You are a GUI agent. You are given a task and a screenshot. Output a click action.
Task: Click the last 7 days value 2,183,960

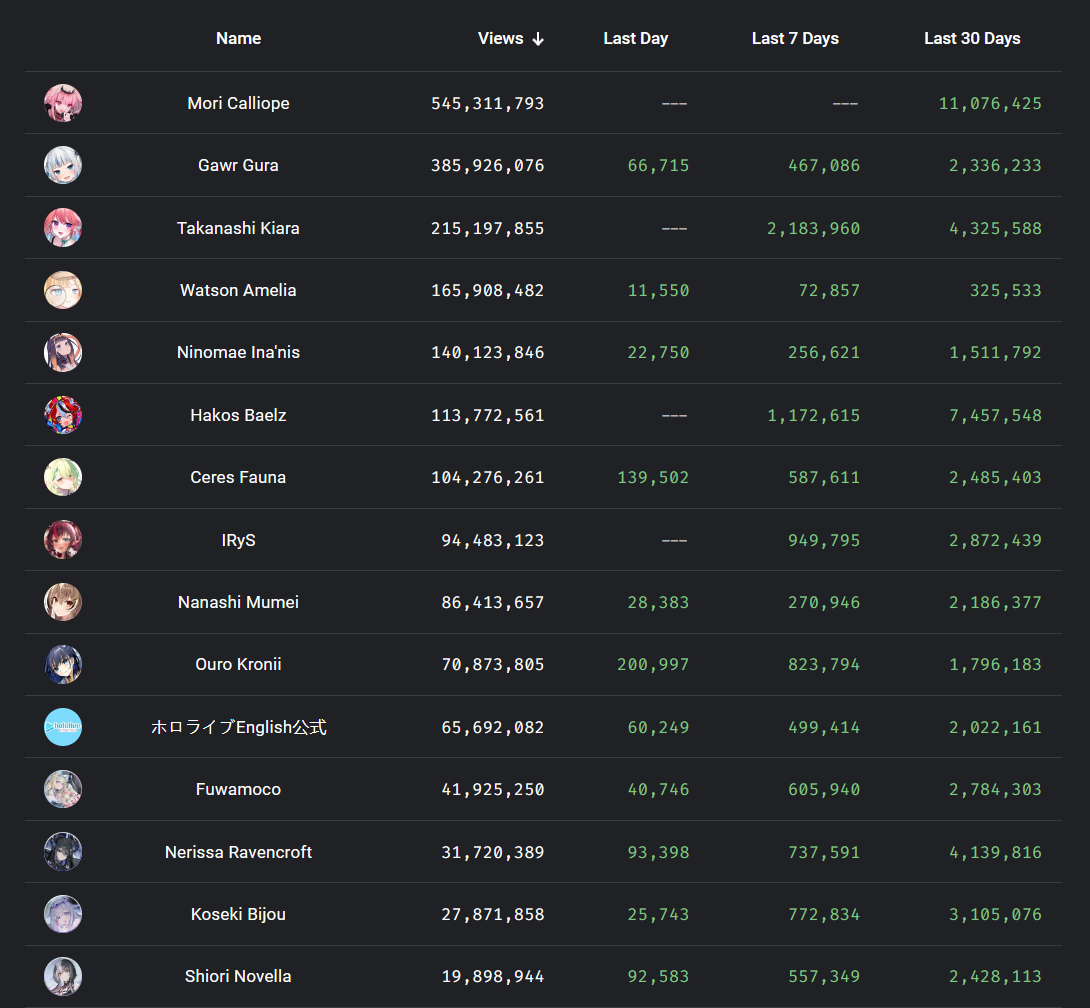pyautogui.click(x=813, y=228)
